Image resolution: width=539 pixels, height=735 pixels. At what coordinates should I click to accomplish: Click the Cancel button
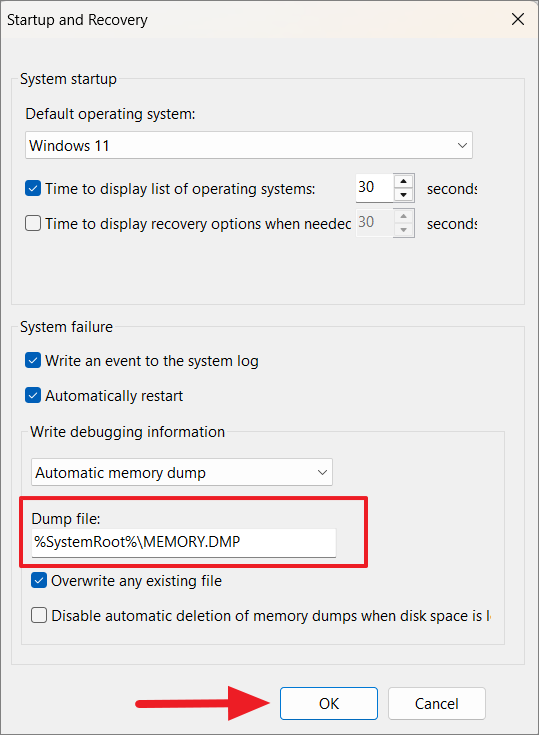click(436, 703)
